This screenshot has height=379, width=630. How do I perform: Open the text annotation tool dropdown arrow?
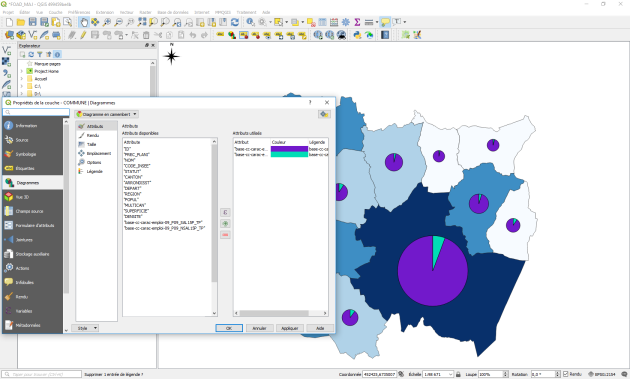[405, 22]
